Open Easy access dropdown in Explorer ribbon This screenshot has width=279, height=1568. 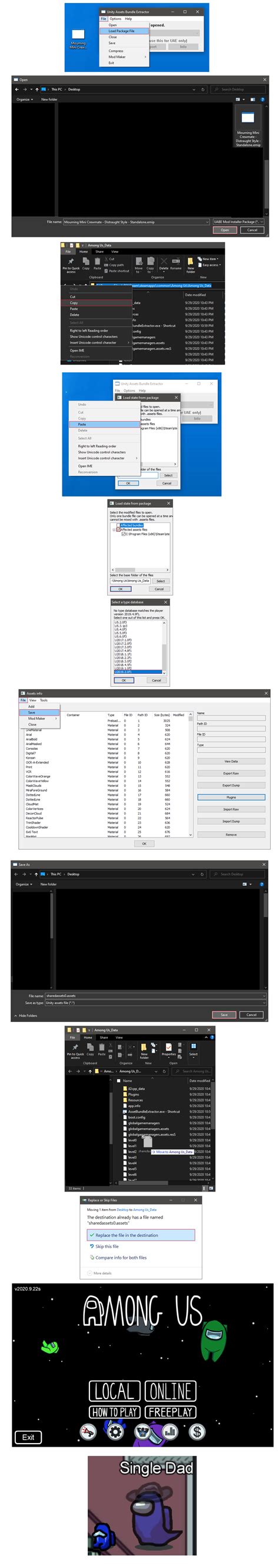pos(210,265)
